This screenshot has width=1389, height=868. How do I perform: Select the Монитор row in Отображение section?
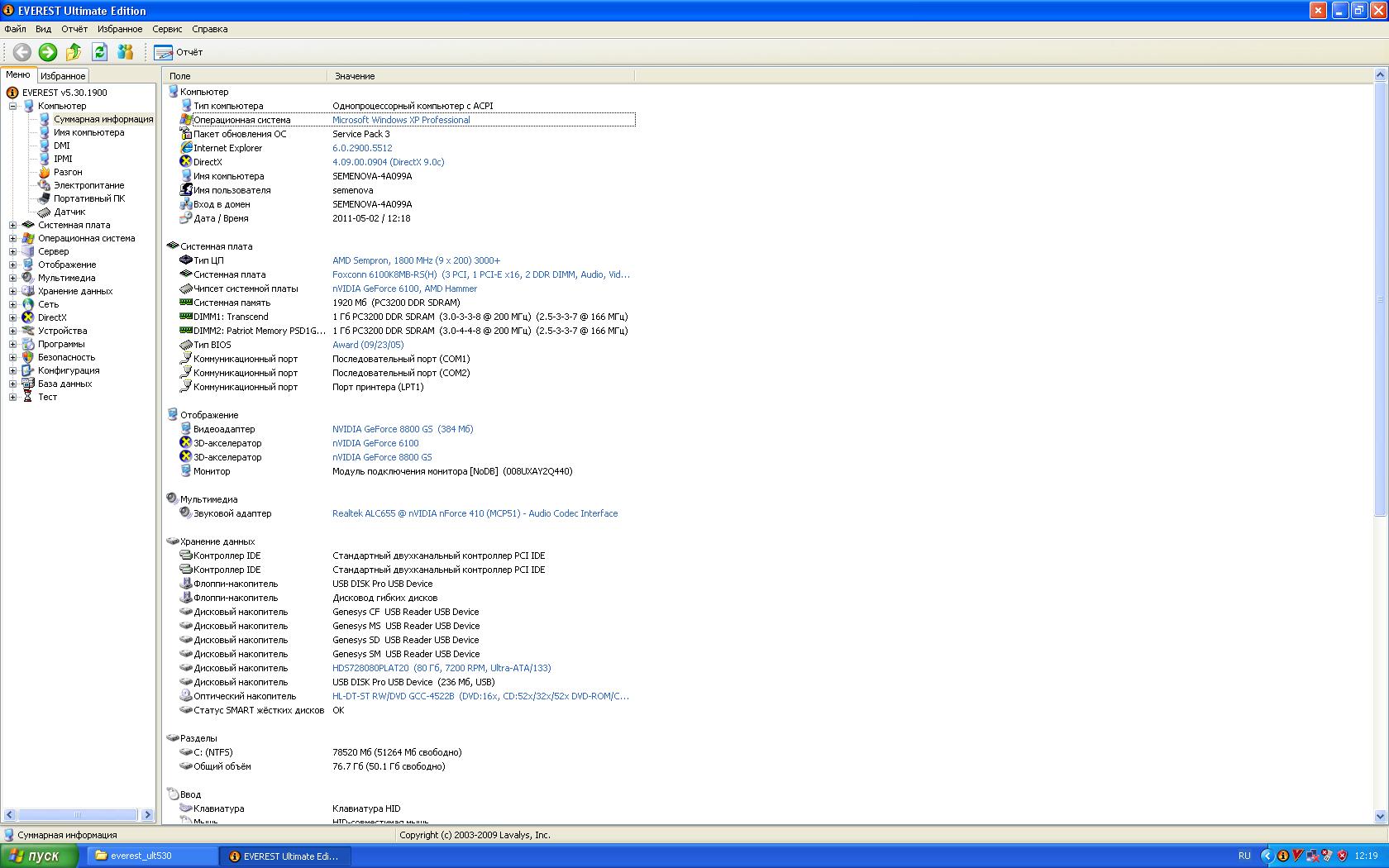coord(407,471)
